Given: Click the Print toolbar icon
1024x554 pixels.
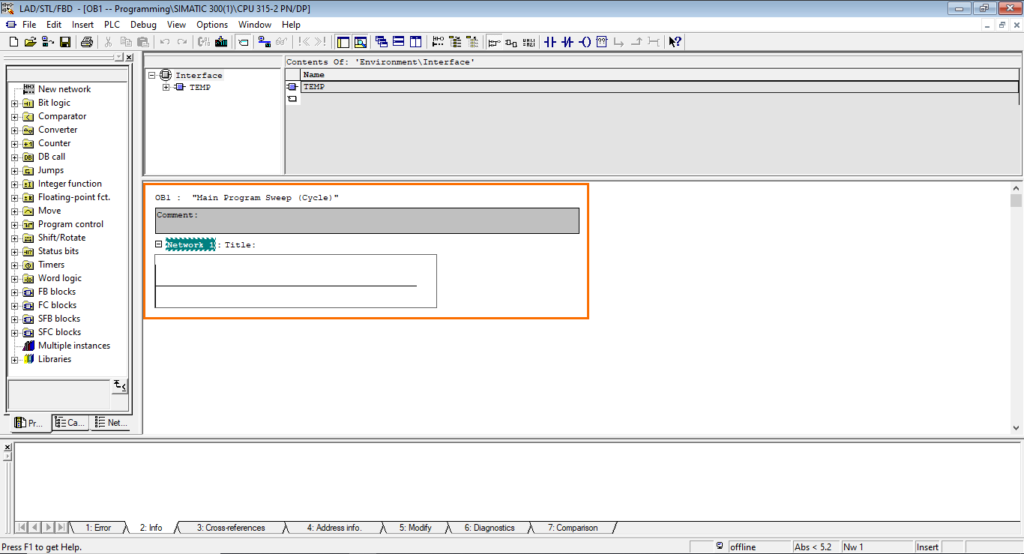Looking at the screenshot, I should pyautogui.click(x=86, y=42).
